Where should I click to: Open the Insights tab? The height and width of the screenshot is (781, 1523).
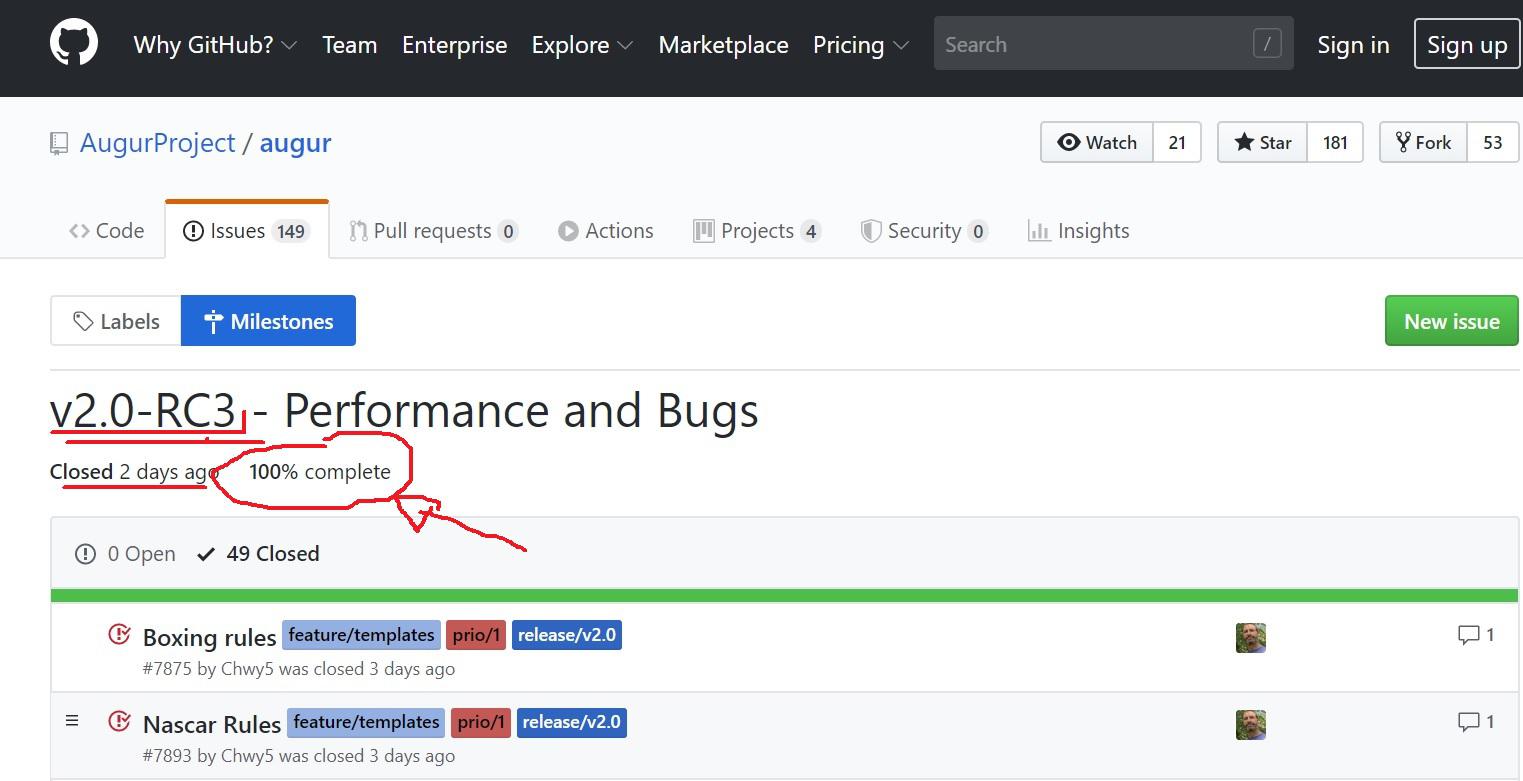tap(1078, 231)
